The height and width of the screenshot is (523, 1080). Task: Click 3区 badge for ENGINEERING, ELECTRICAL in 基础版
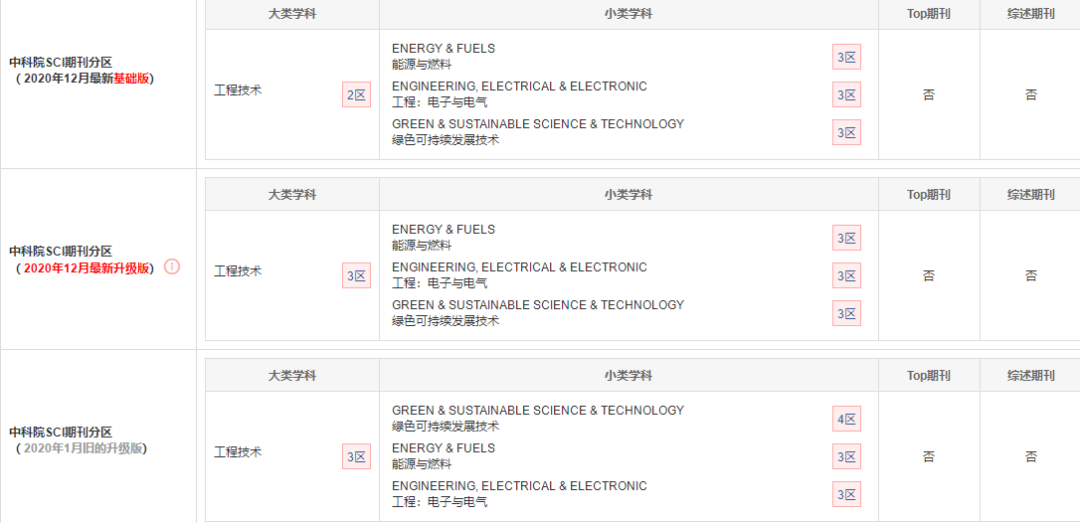tap(847, 95)
